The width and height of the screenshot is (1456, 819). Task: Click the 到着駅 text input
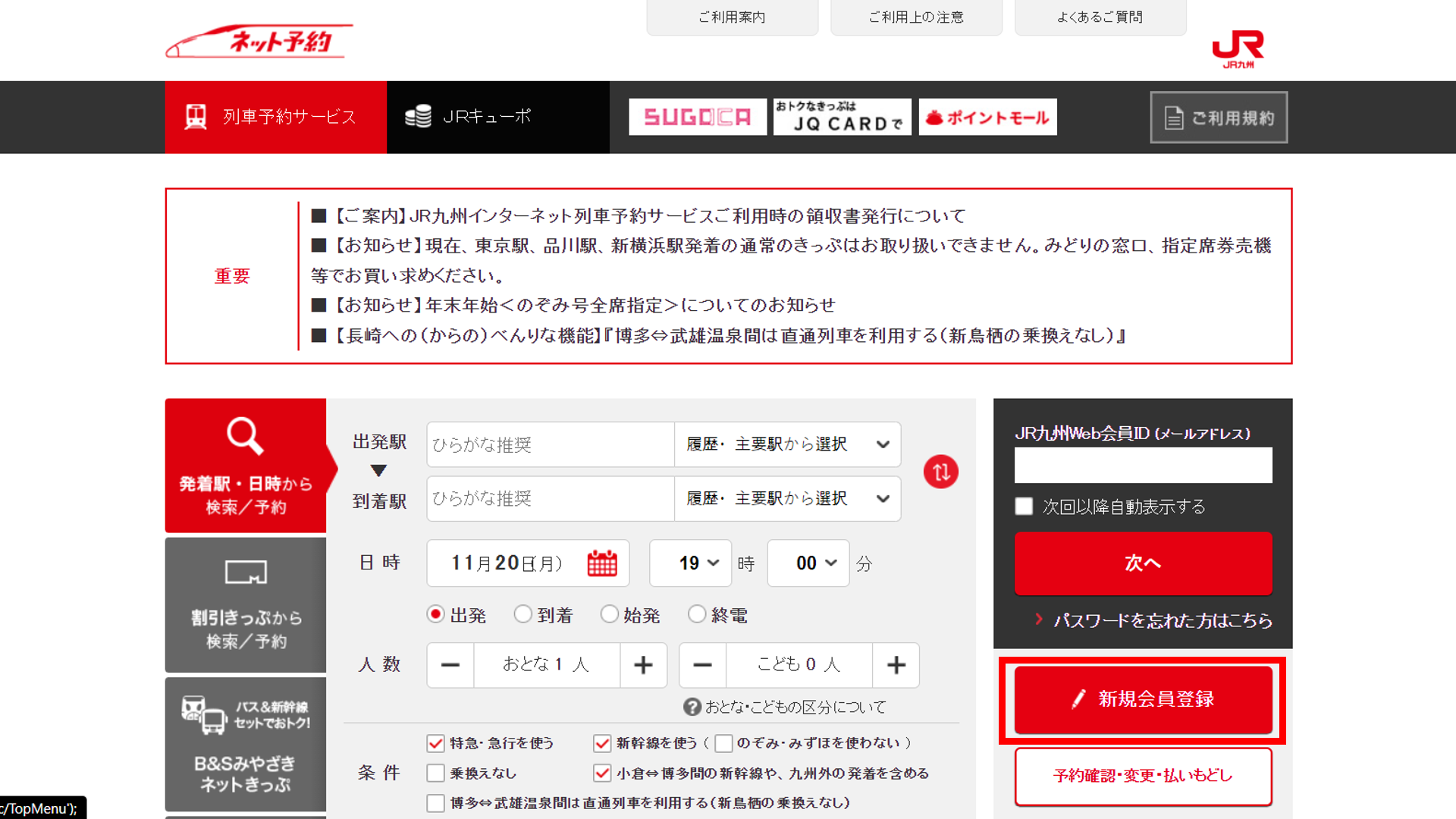pos(551,499)
